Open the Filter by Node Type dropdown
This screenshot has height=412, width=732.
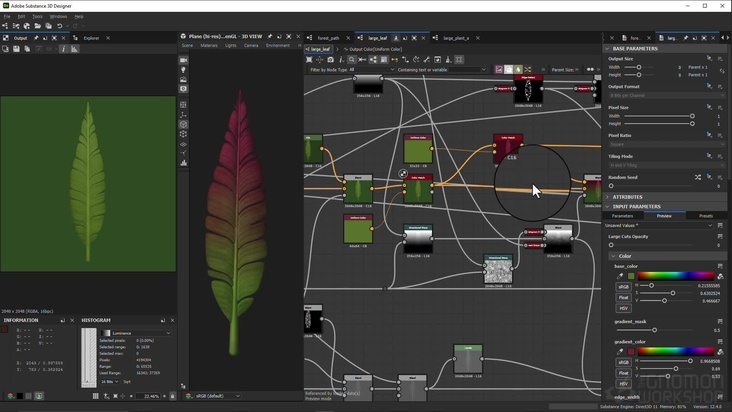372,70
